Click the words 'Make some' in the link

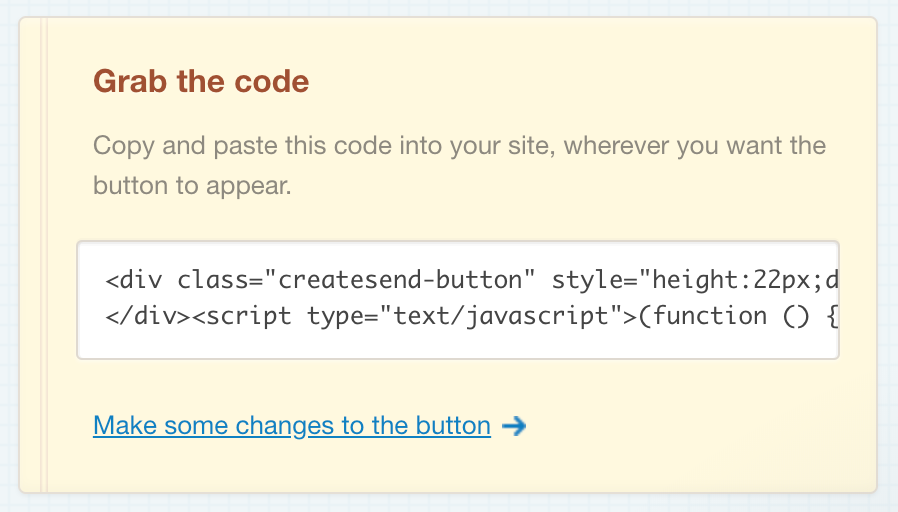161,426
